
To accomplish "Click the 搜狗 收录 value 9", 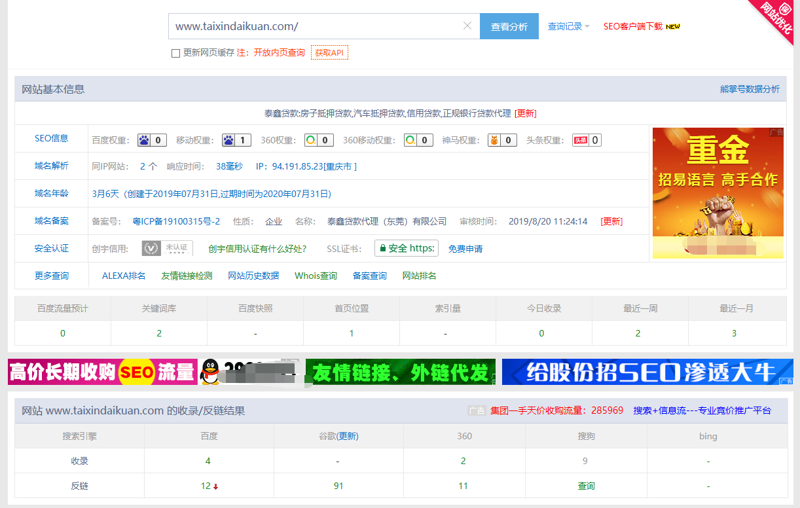I will [x=585, y=461].
